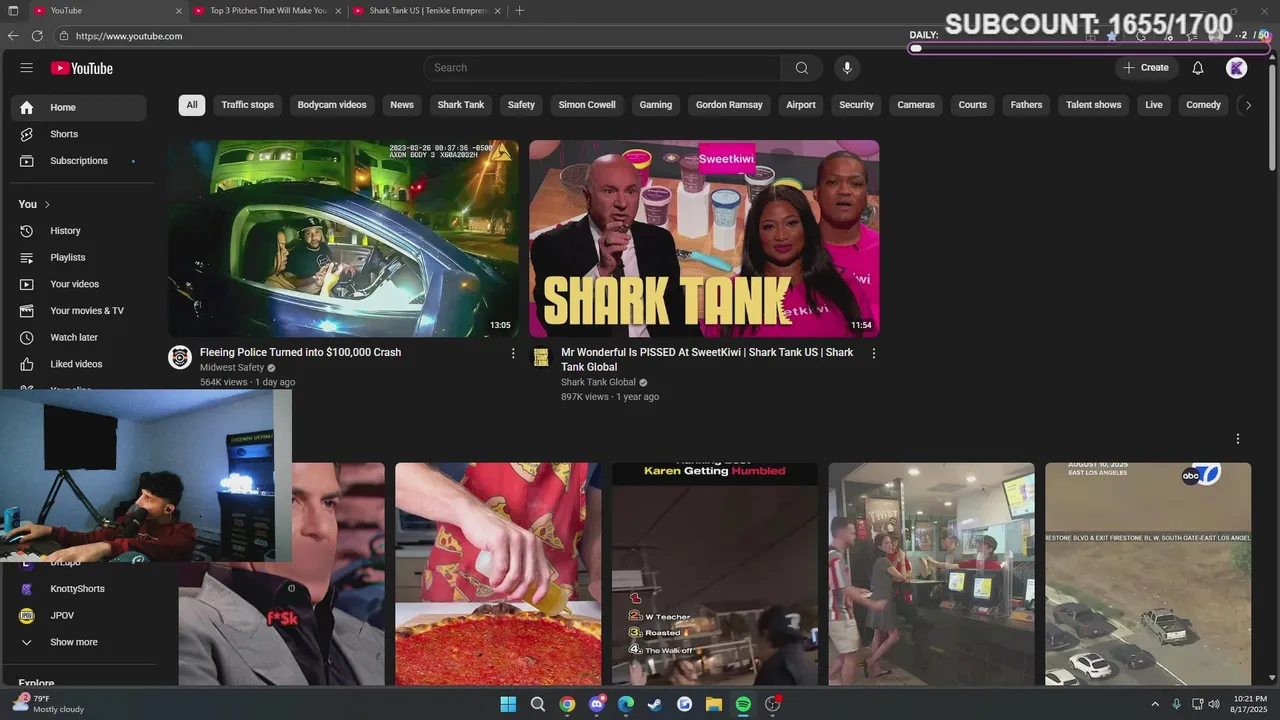Select the Traffic stops chip
Image resolution: width=1280 pixels, height=720 pixels.
248,105
